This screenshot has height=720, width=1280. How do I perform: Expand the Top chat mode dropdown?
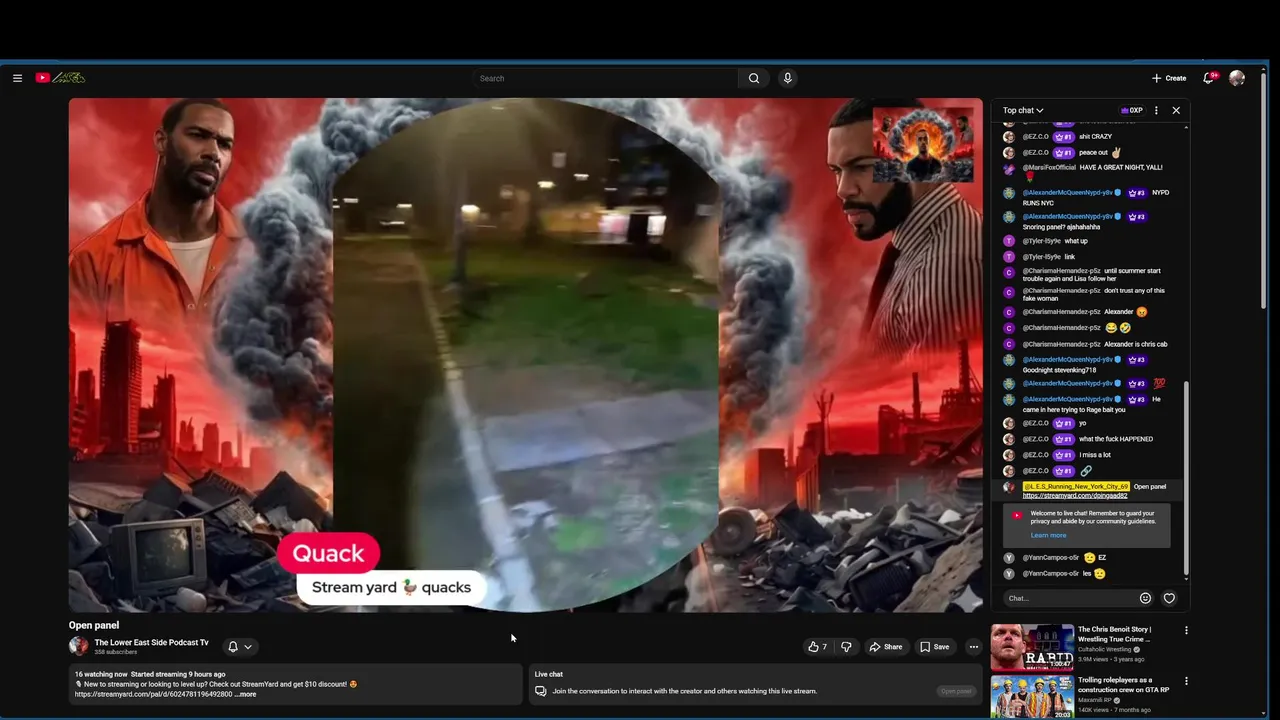(1023, 110)
